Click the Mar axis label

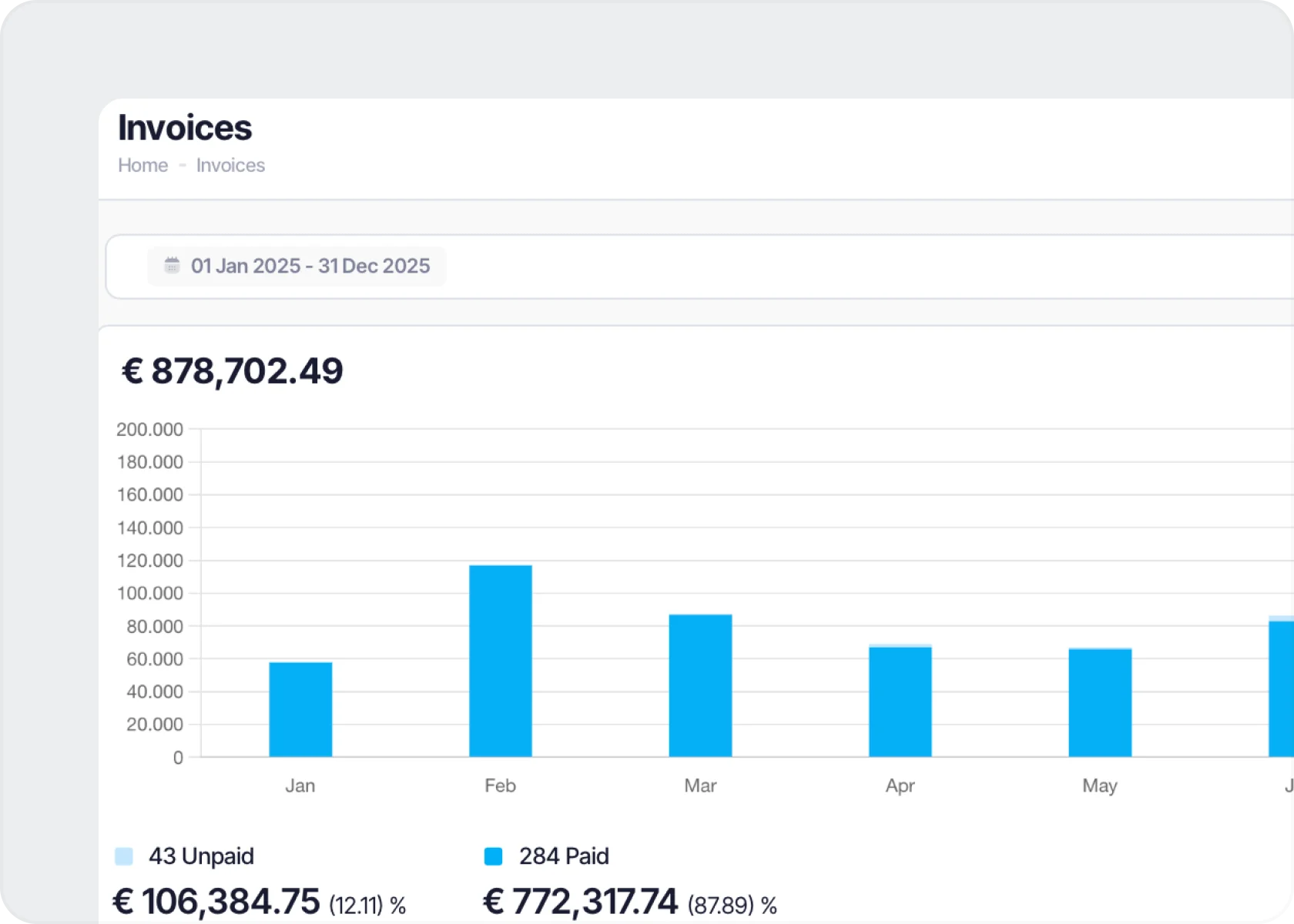[x=700, y=785]
